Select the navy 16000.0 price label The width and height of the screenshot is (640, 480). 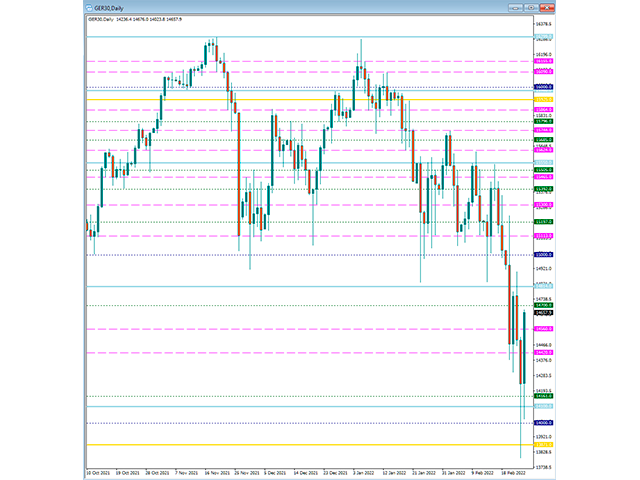coord(544,87)
